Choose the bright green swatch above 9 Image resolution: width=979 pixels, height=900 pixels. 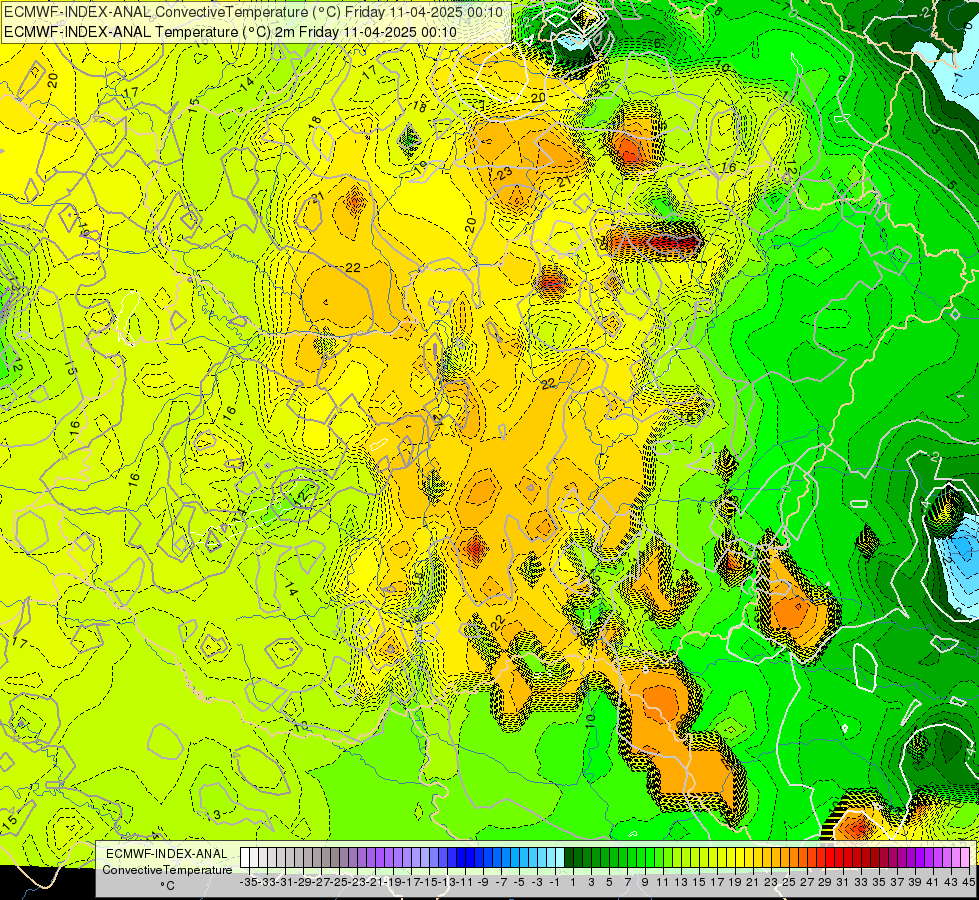641,857
